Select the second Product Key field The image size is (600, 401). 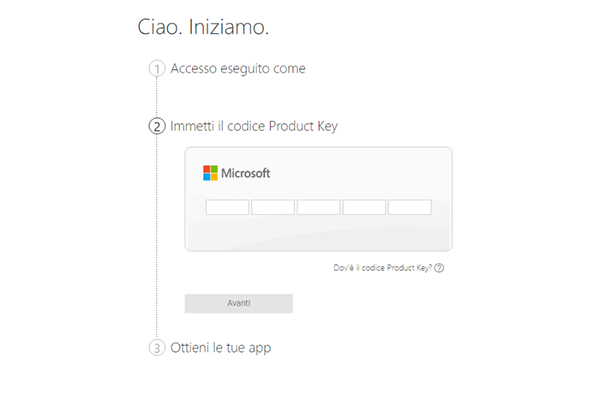(273, 207)
